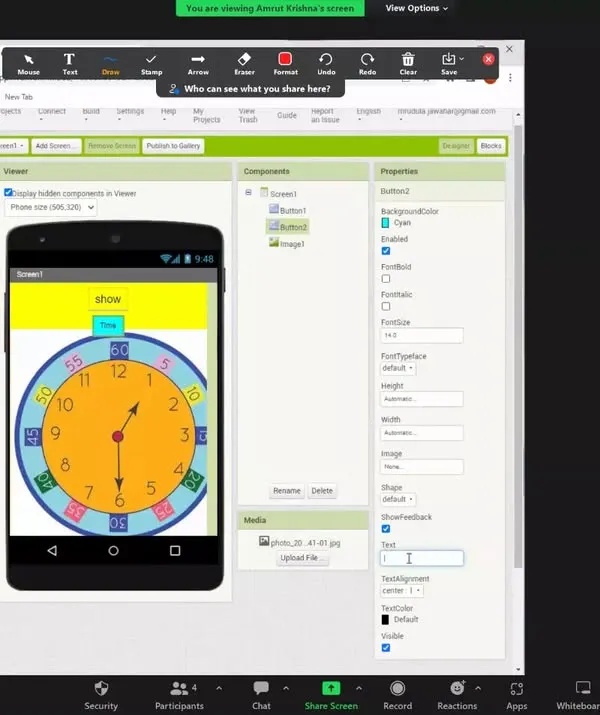Viewport: 600px width, 715px height.
Task: Open the Build menu
Action: pyautogui.click(x=91, y=111)
